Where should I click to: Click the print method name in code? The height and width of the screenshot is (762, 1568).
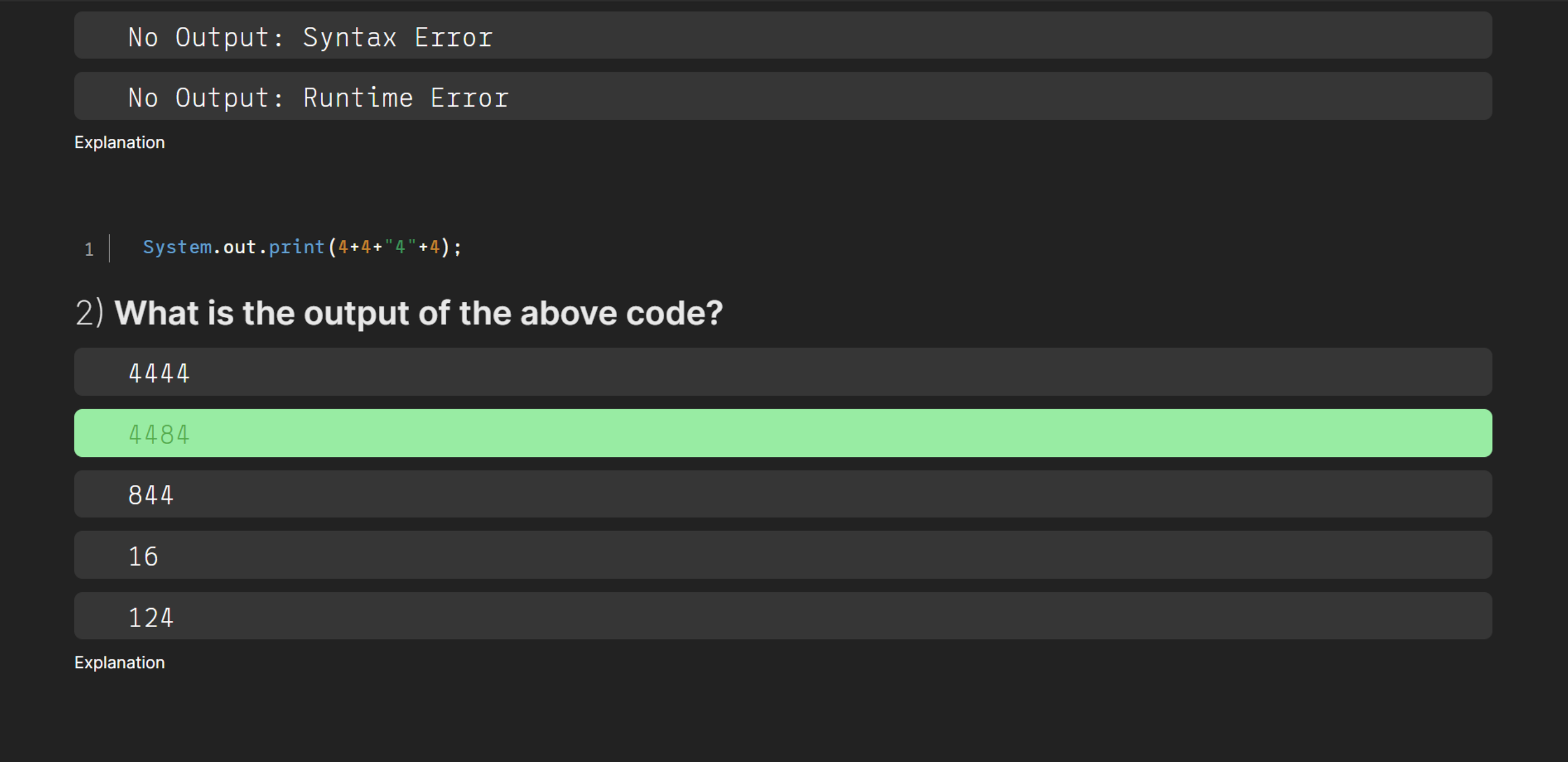pyautogui.click(x=296, y=247)
